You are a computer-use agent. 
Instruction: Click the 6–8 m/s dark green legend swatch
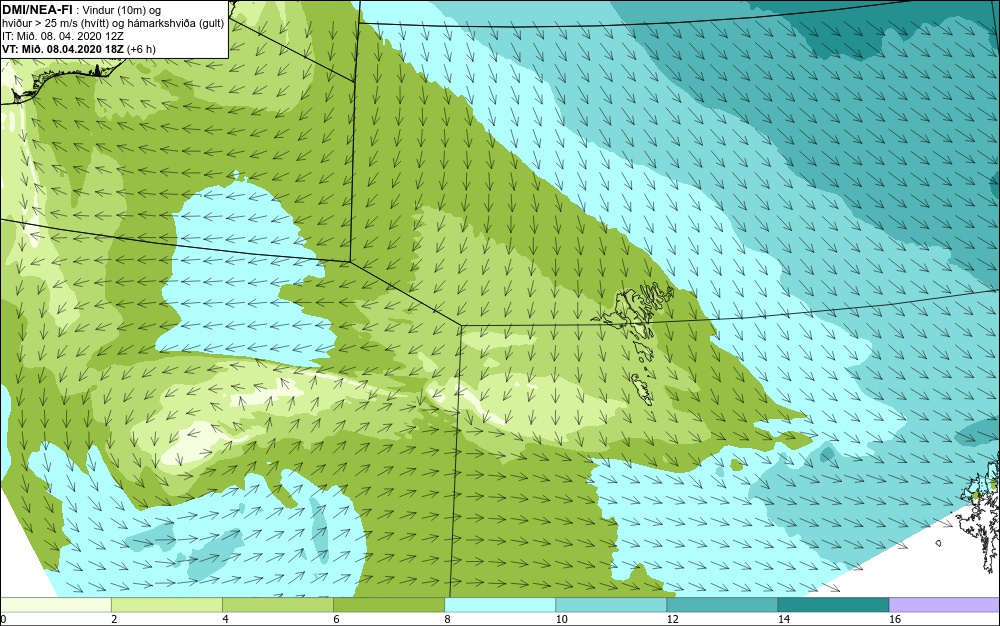point(388,605)
